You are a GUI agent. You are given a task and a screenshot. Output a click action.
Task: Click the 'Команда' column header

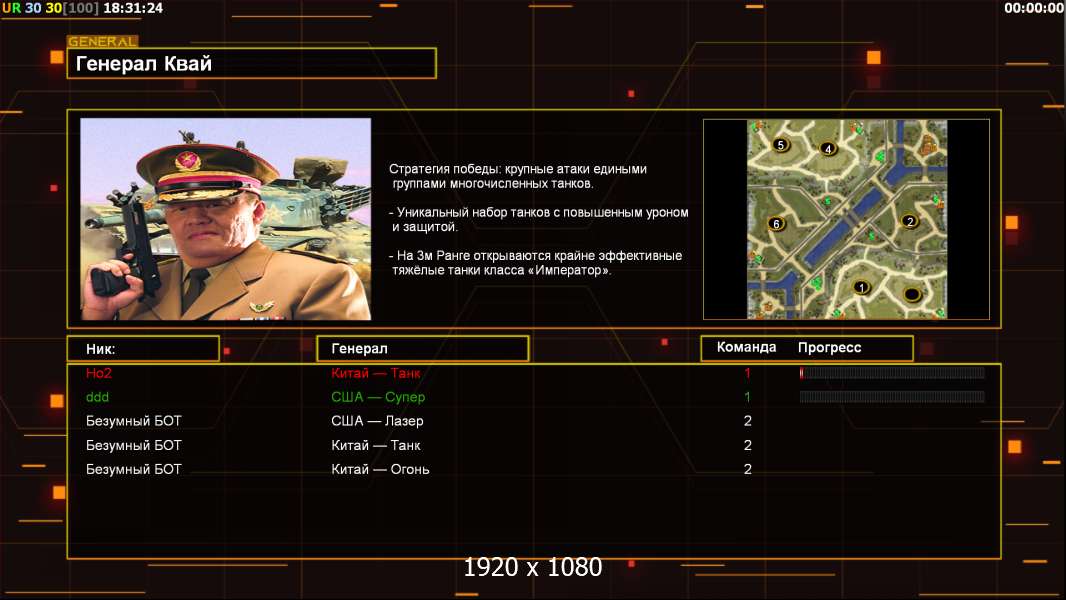(x=746, y=347)
